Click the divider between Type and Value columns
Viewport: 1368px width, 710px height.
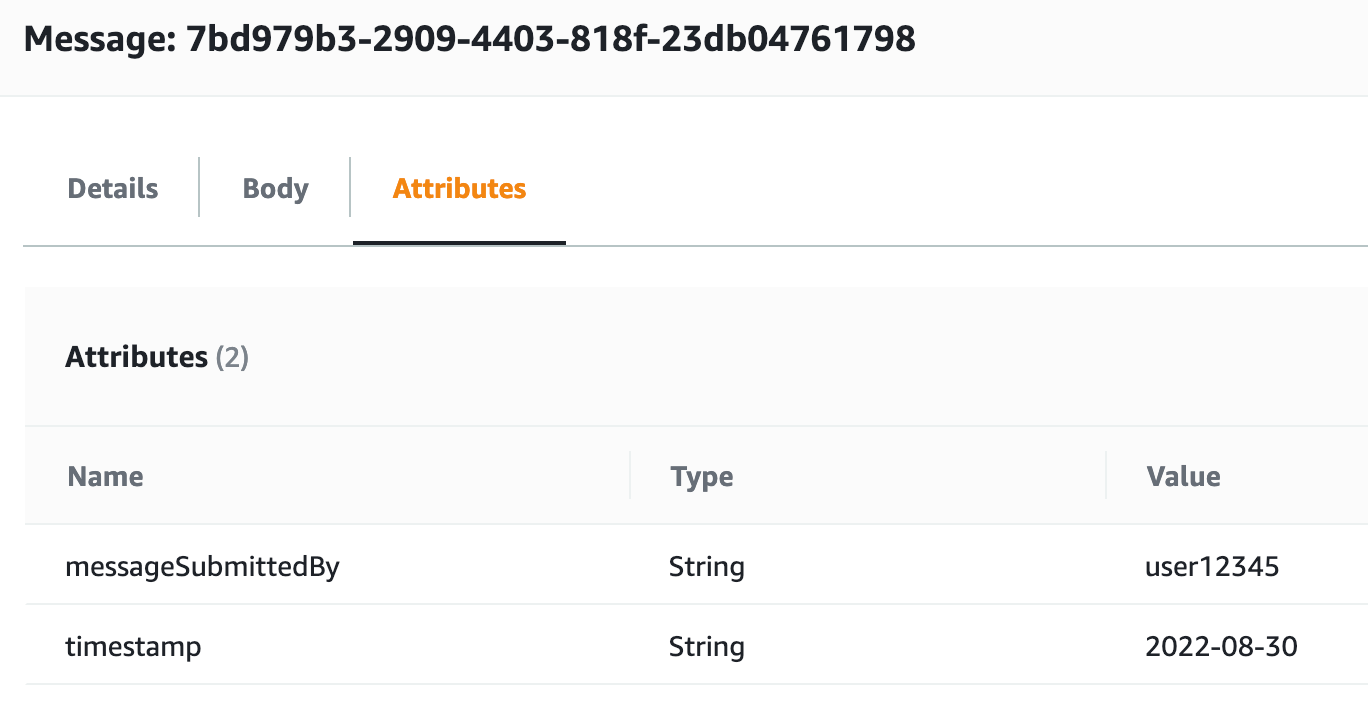click(1105, 477)
